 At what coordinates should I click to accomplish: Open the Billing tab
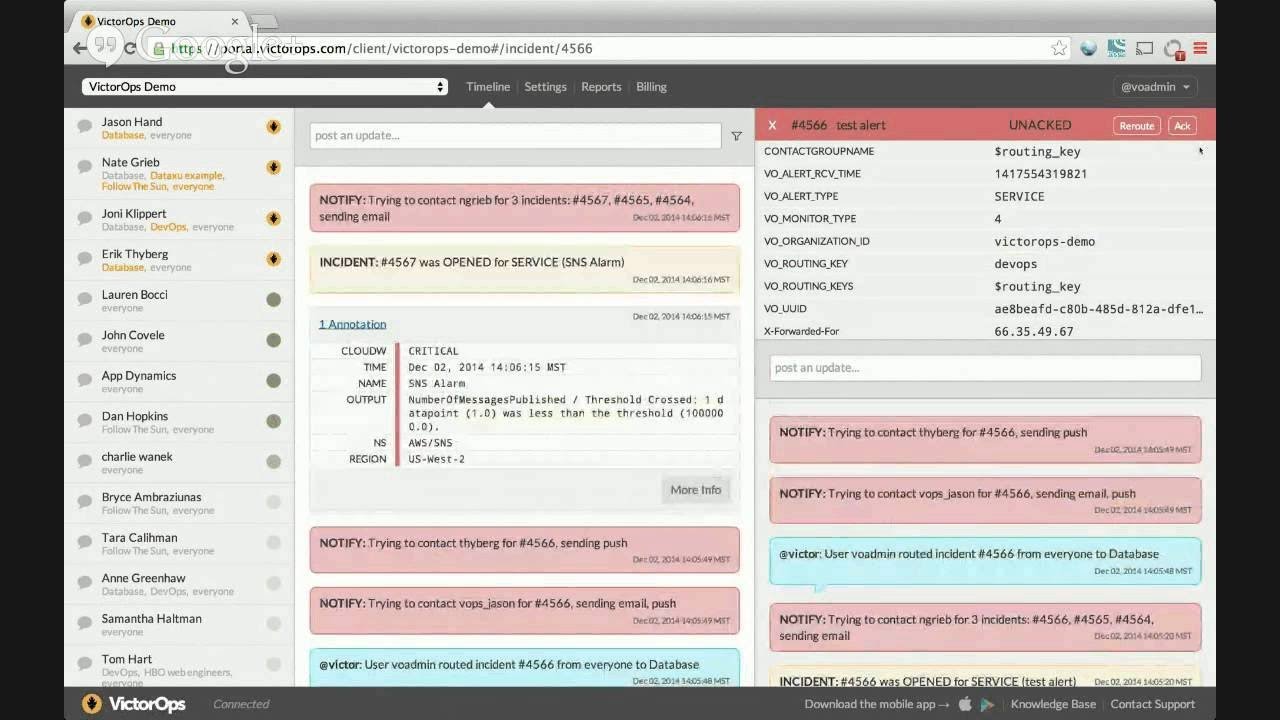tap(651, 87)
